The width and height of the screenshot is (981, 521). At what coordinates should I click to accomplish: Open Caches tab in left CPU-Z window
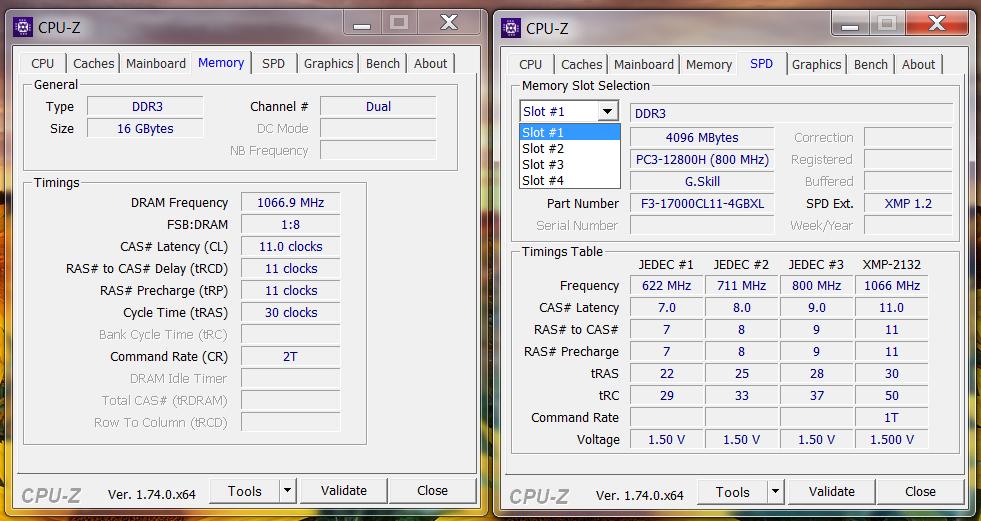point(93,63)
